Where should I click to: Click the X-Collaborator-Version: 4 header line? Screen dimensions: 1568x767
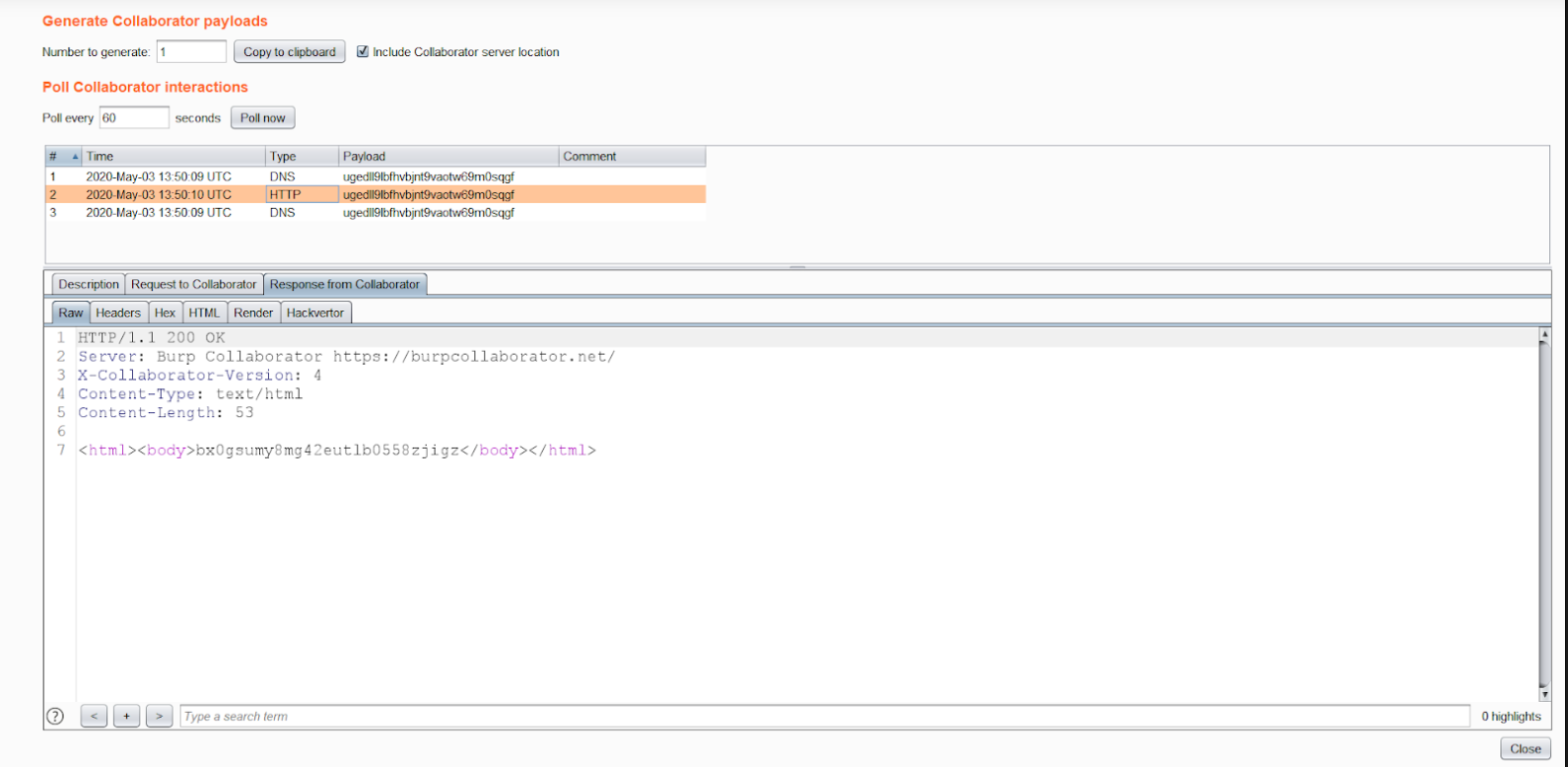[200, 375]
